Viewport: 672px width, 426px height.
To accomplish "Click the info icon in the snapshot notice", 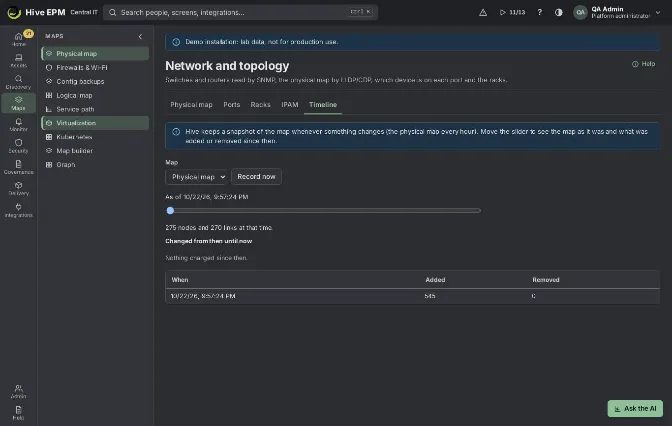I will click(x=176, y=132).
